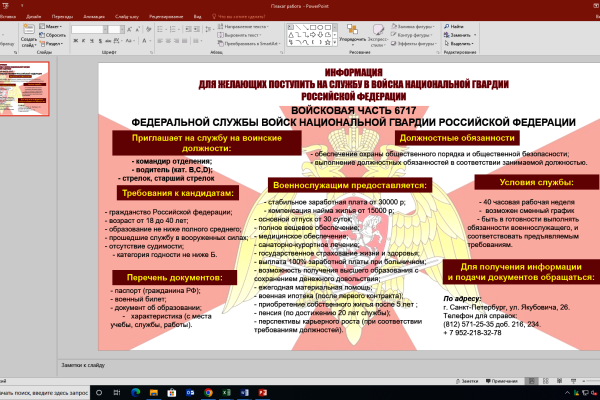
Task: Select the right arrow shape in gallery
Action: click(x=313, y=35)
